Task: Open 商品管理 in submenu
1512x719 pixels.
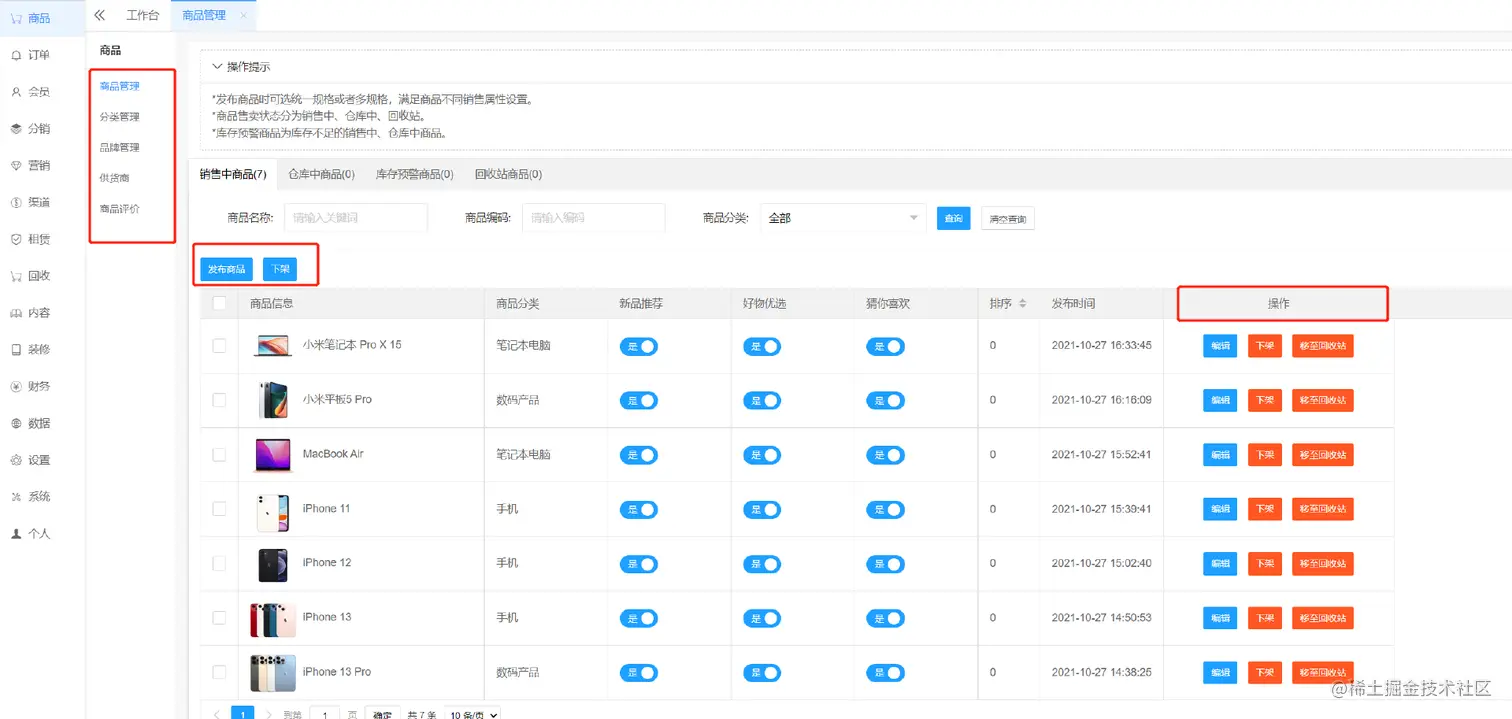Action: tap(119, 86)
